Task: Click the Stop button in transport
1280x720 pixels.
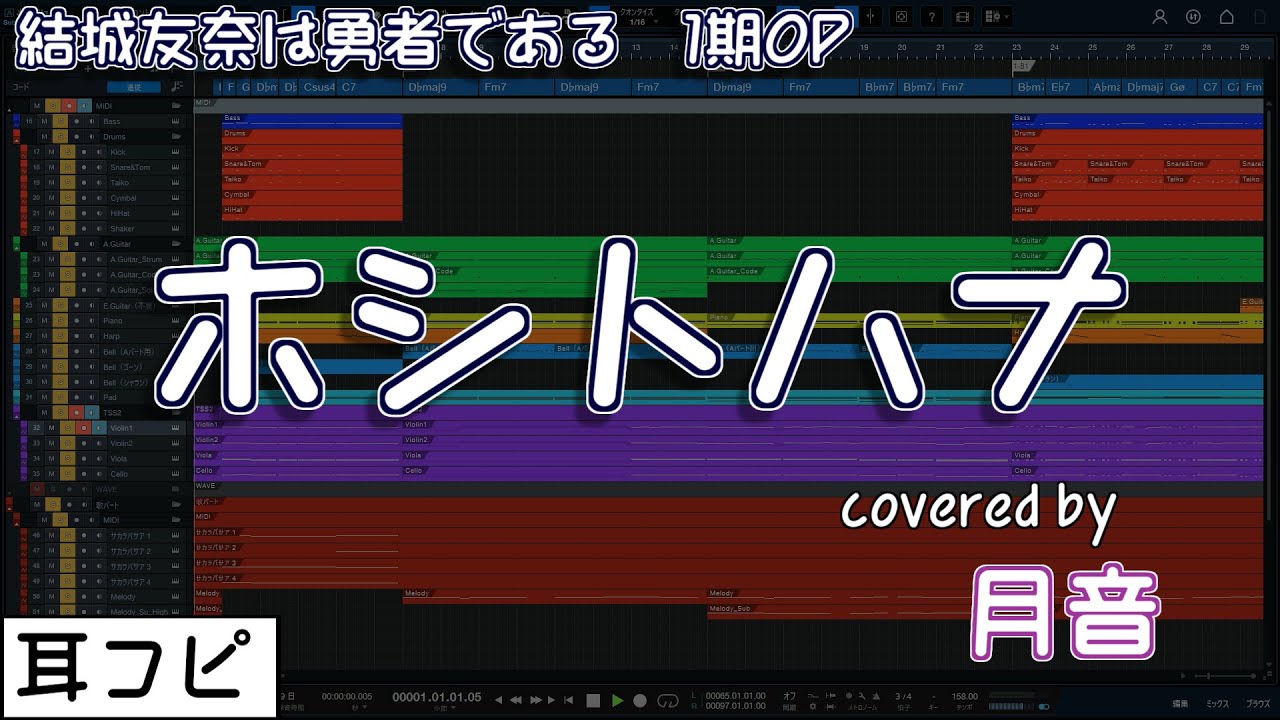Action: pyautogui.click(x=593, y=700)
